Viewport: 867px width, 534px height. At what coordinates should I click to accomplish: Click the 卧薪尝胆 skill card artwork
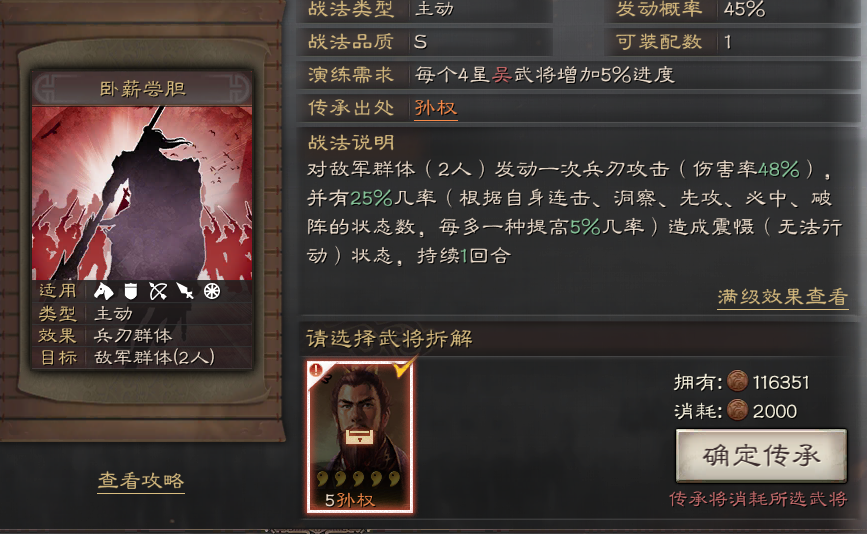point(142,193)
